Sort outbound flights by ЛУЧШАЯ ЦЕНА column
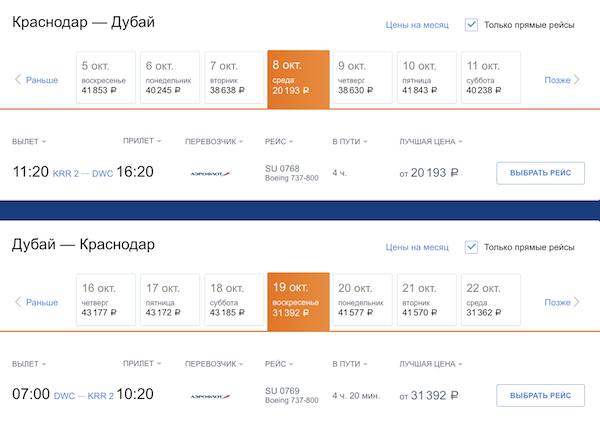The height and width of the screenshot is (421, 600). tap(433, 141)
